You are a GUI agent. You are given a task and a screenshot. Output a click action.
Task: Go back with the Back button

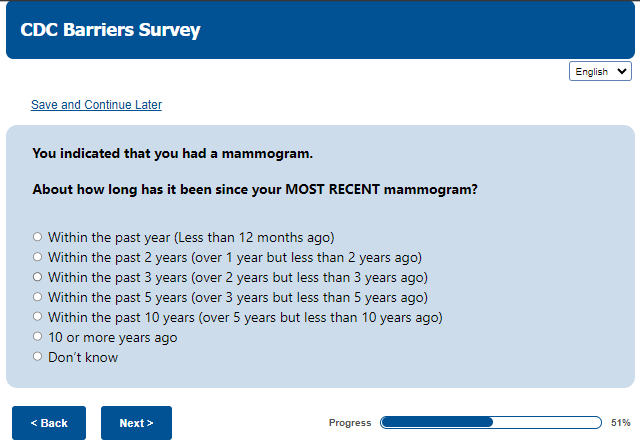click(x=49, y=423)
